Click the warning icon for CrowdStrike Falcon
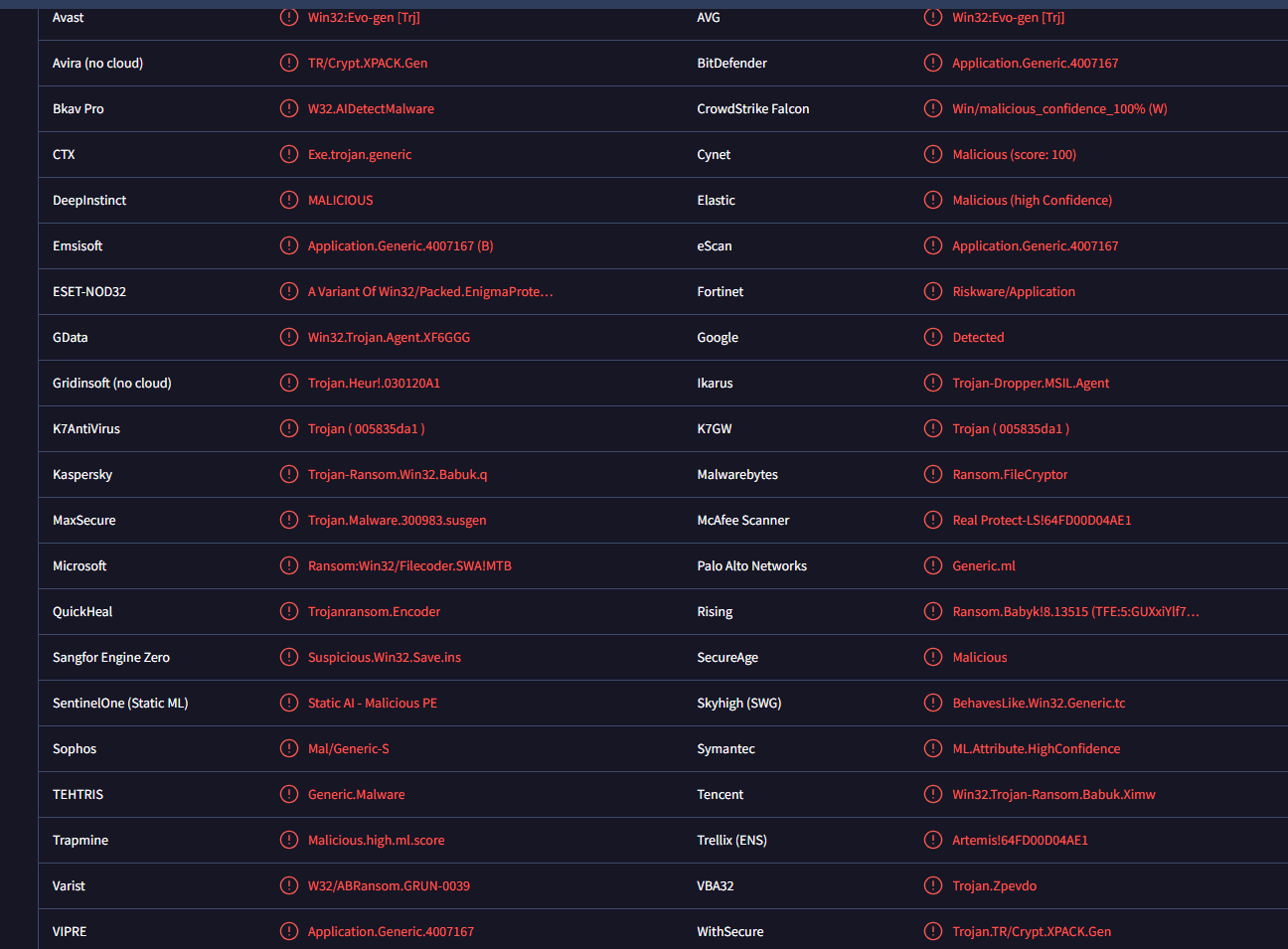Screen dimensions: 1288x949 click(x=933, y=108)
